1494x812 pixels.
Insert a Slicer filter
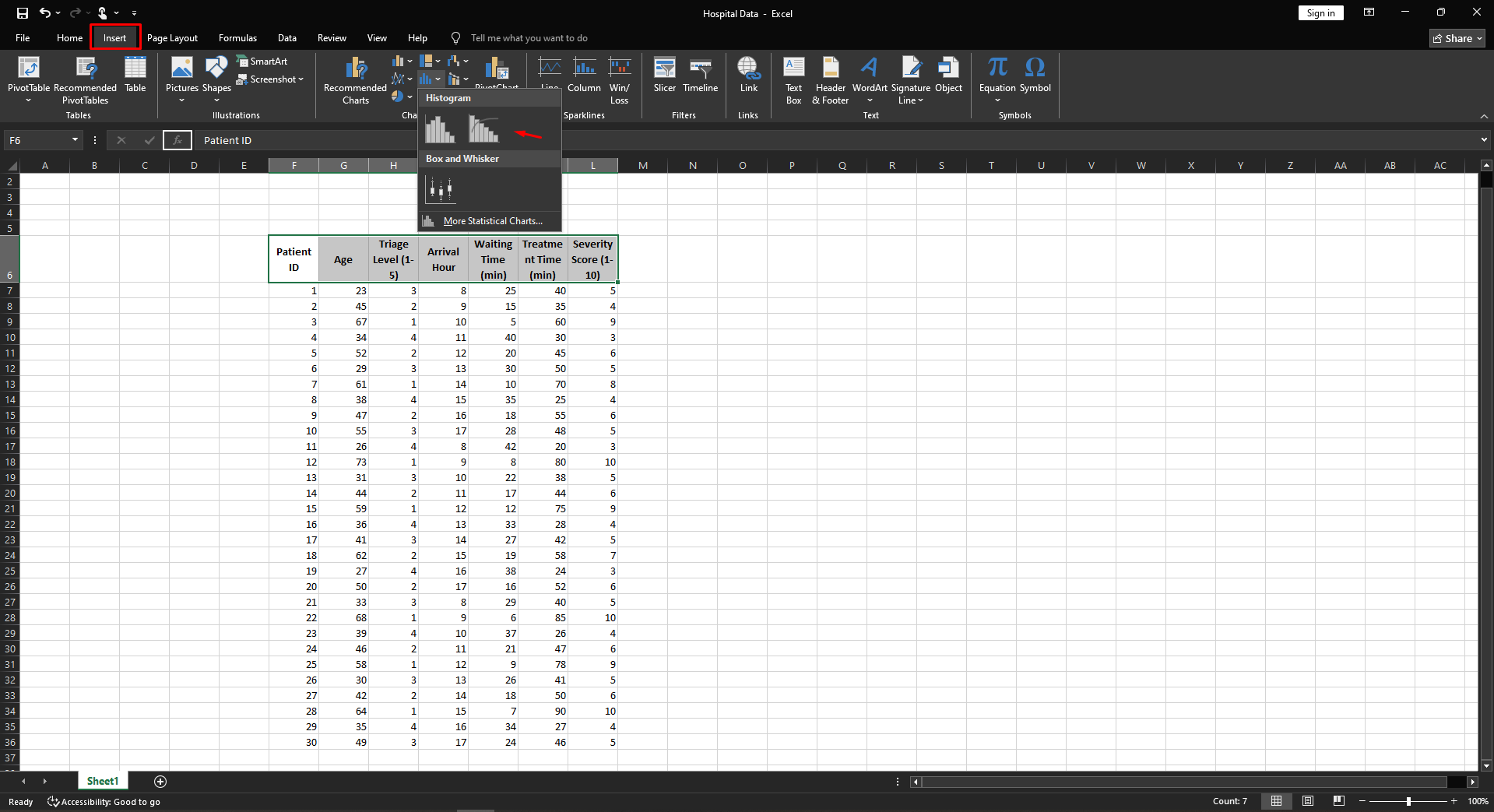tap(665, 75)
